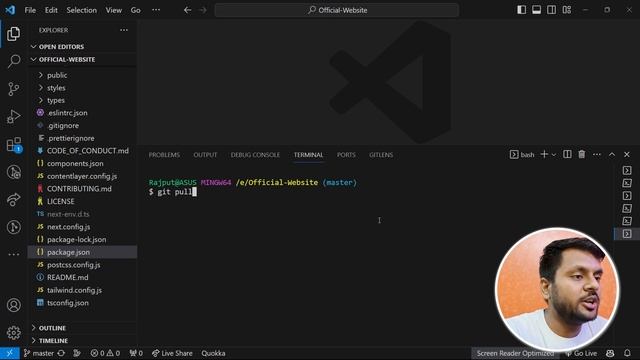Close the terminal panel
The width and height of the screenshot is (640, 360).
coord(627,154)
